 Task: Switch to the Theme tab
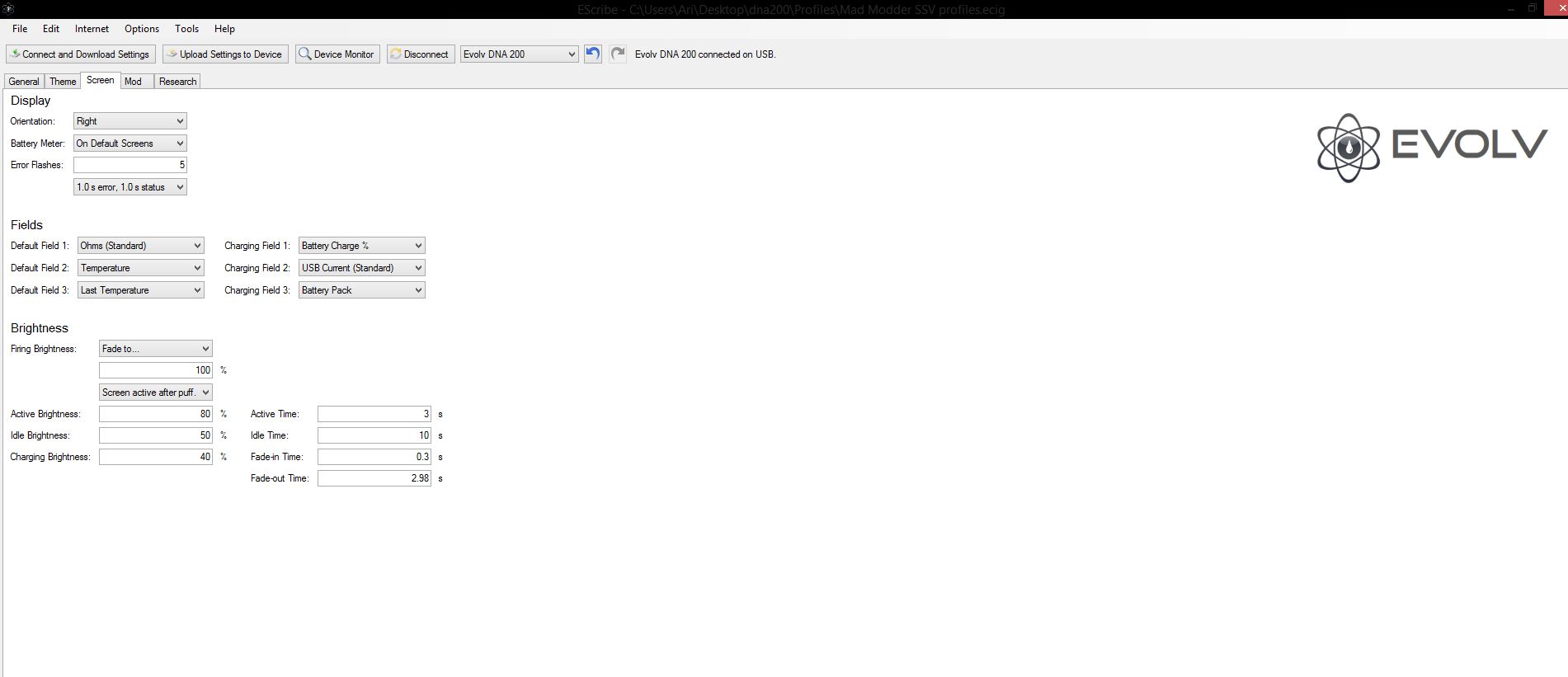pyautogui.click(x=63, y=82)
